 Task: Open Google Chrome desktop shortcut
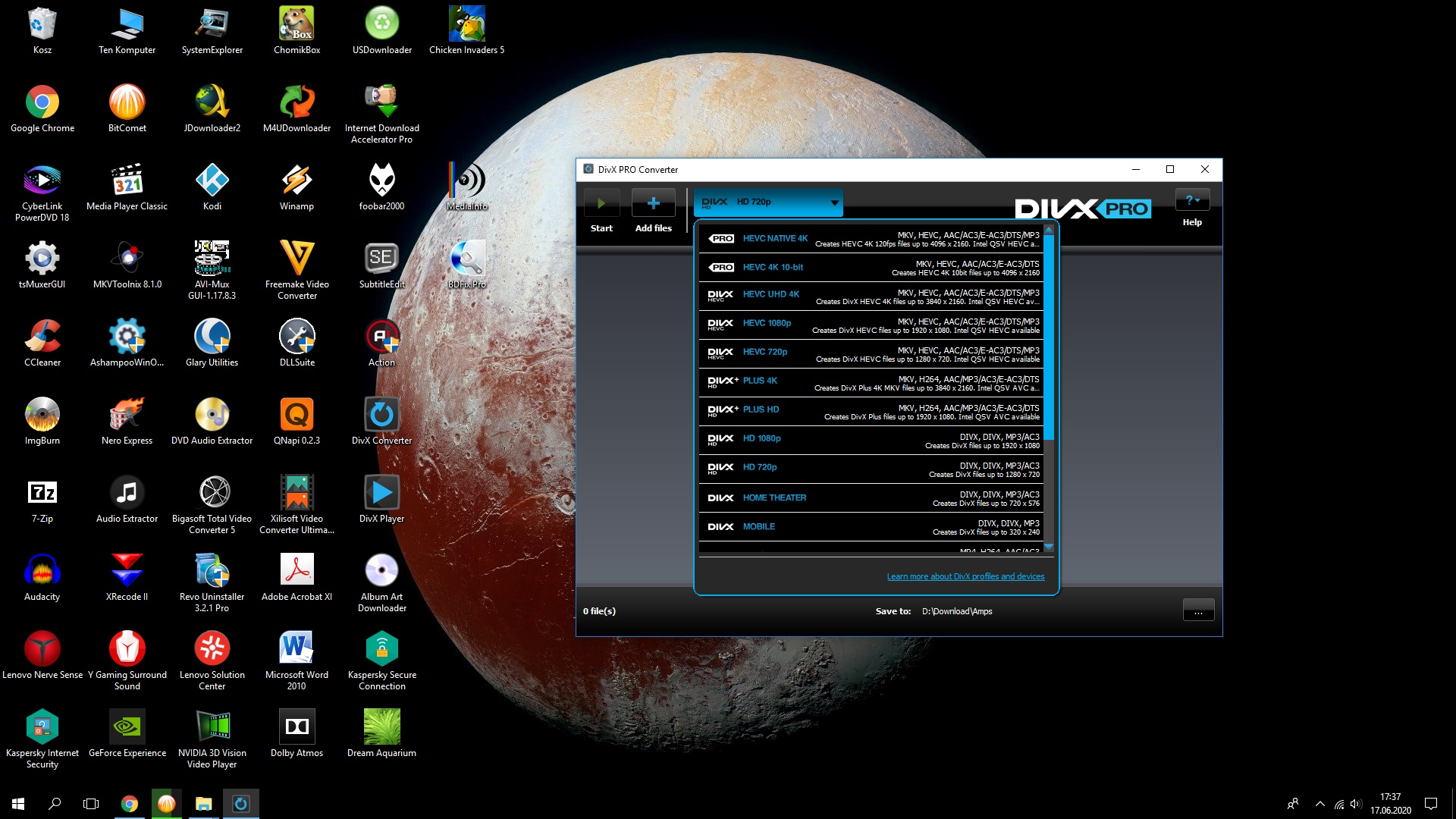[x=42, y=108]
